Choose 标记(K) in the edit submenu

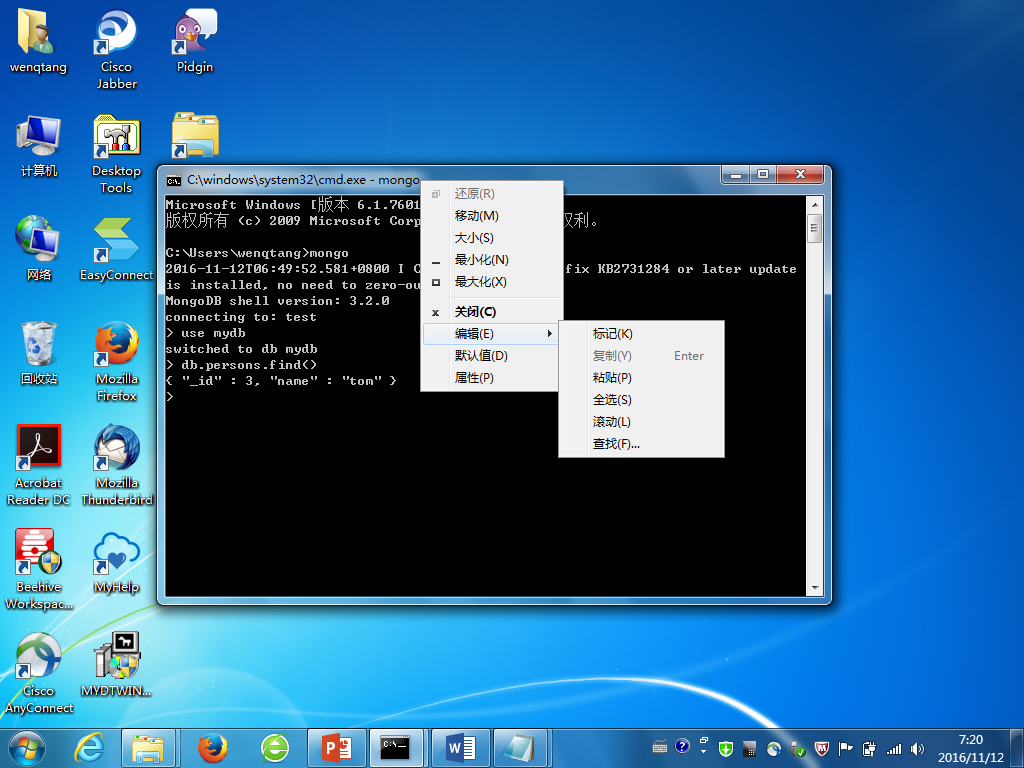(612, 334)
